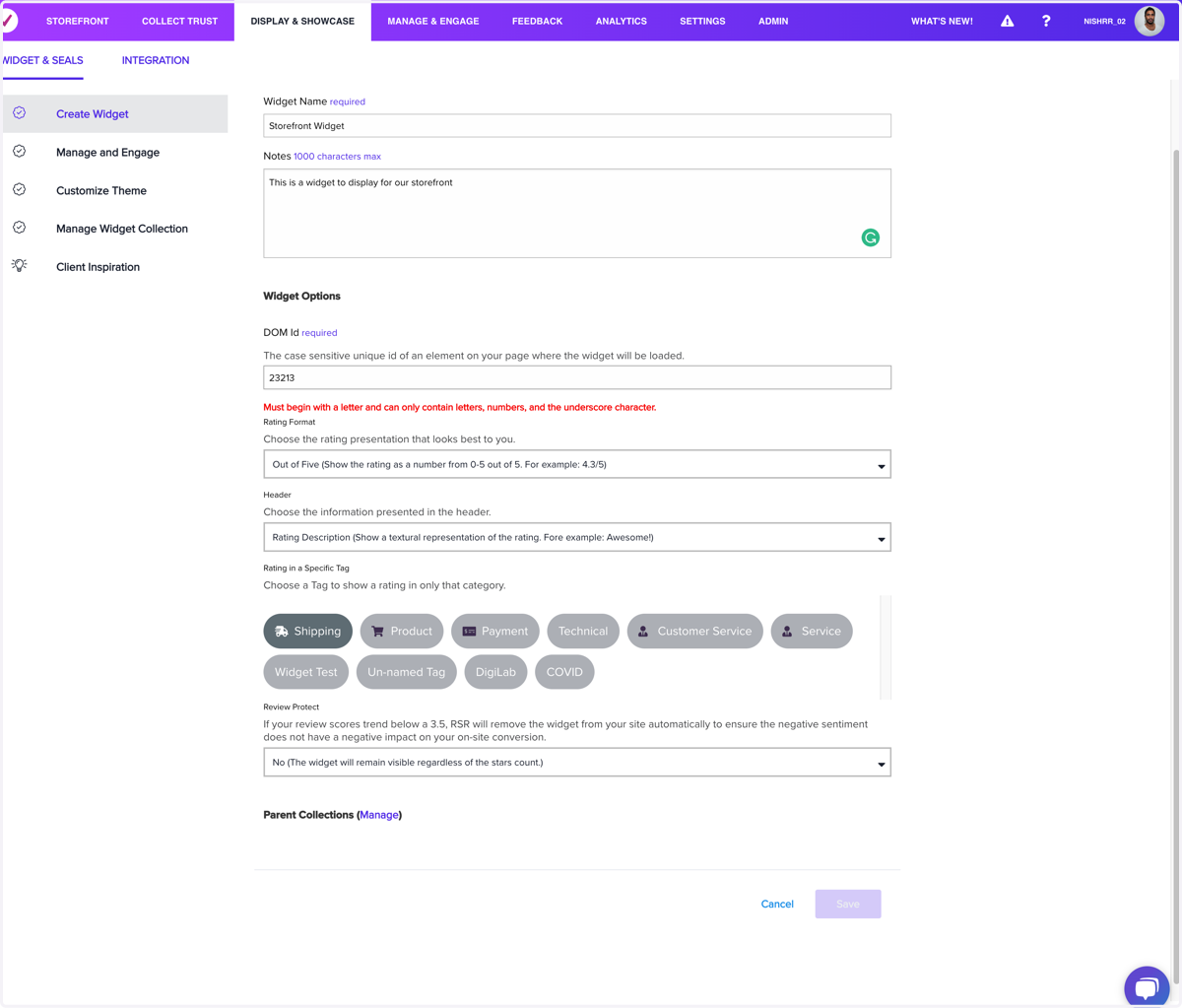This screenshot has width=1182, height=1008.
Task: Open the Settings menu
Action: [x=702, y=21]
